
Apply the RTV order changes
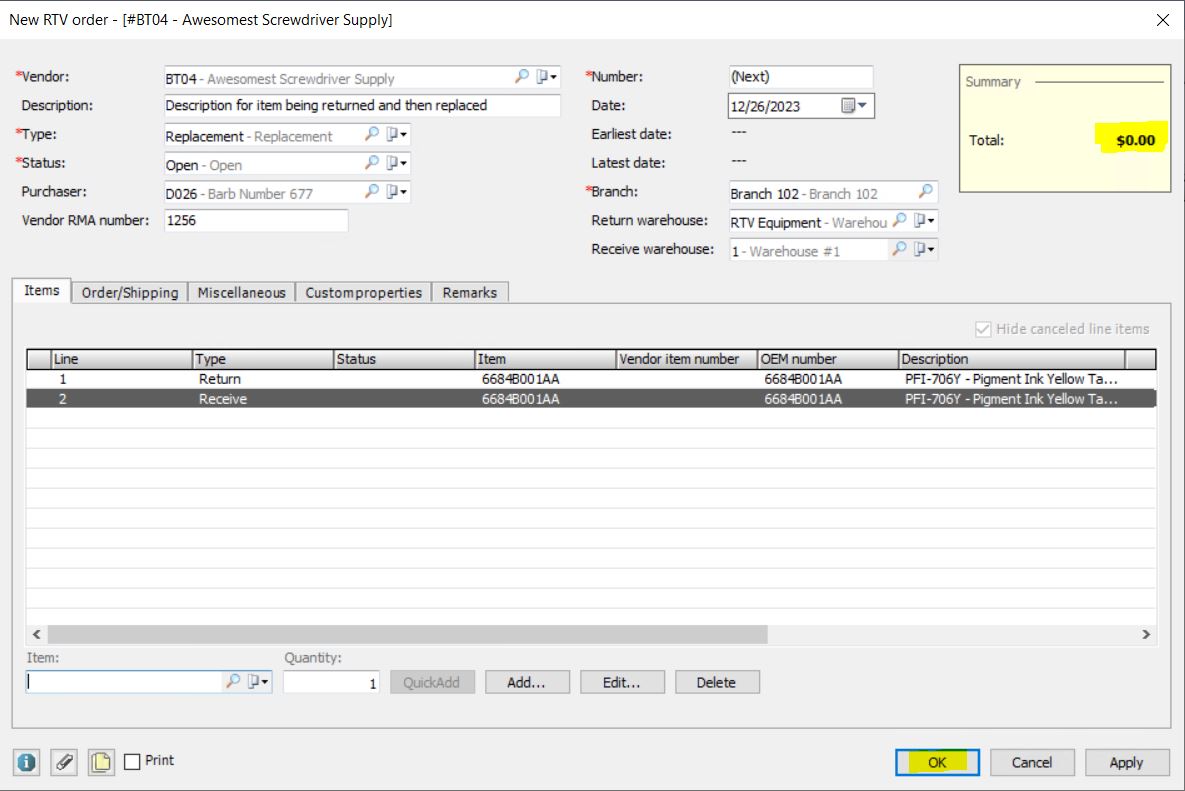pyautogui.click(x=1127, y=762)
